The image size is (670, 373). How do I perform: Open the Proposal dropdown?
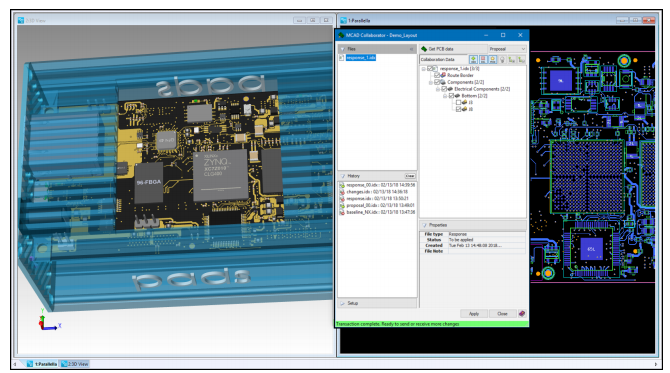tap(507, 49)
